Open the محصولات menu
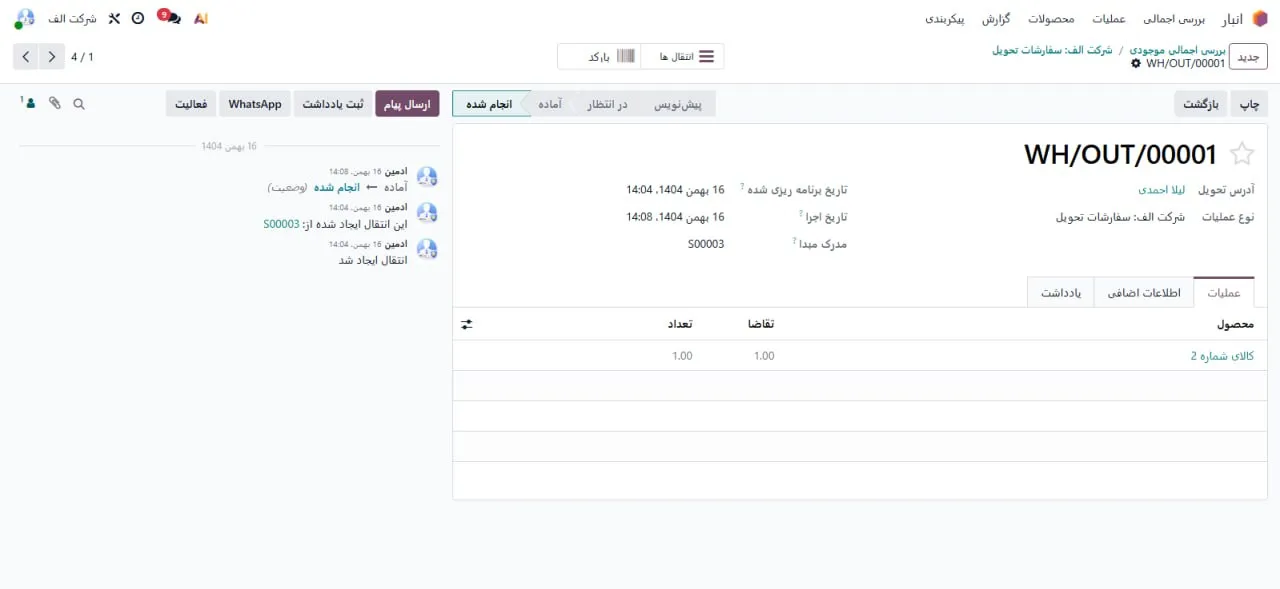The image size is (1280, 589). click(x=1051, y=18)
